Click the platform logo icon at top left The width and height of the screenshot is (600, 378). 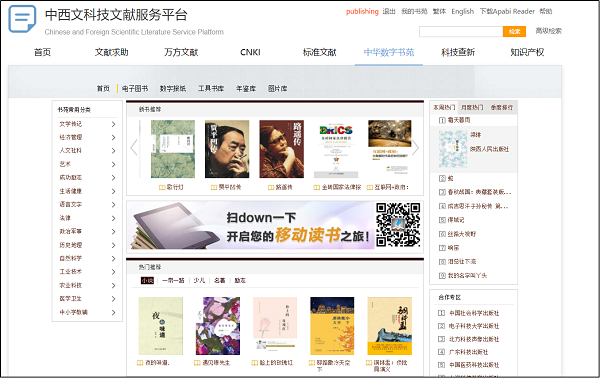click(x=22, y=19)
